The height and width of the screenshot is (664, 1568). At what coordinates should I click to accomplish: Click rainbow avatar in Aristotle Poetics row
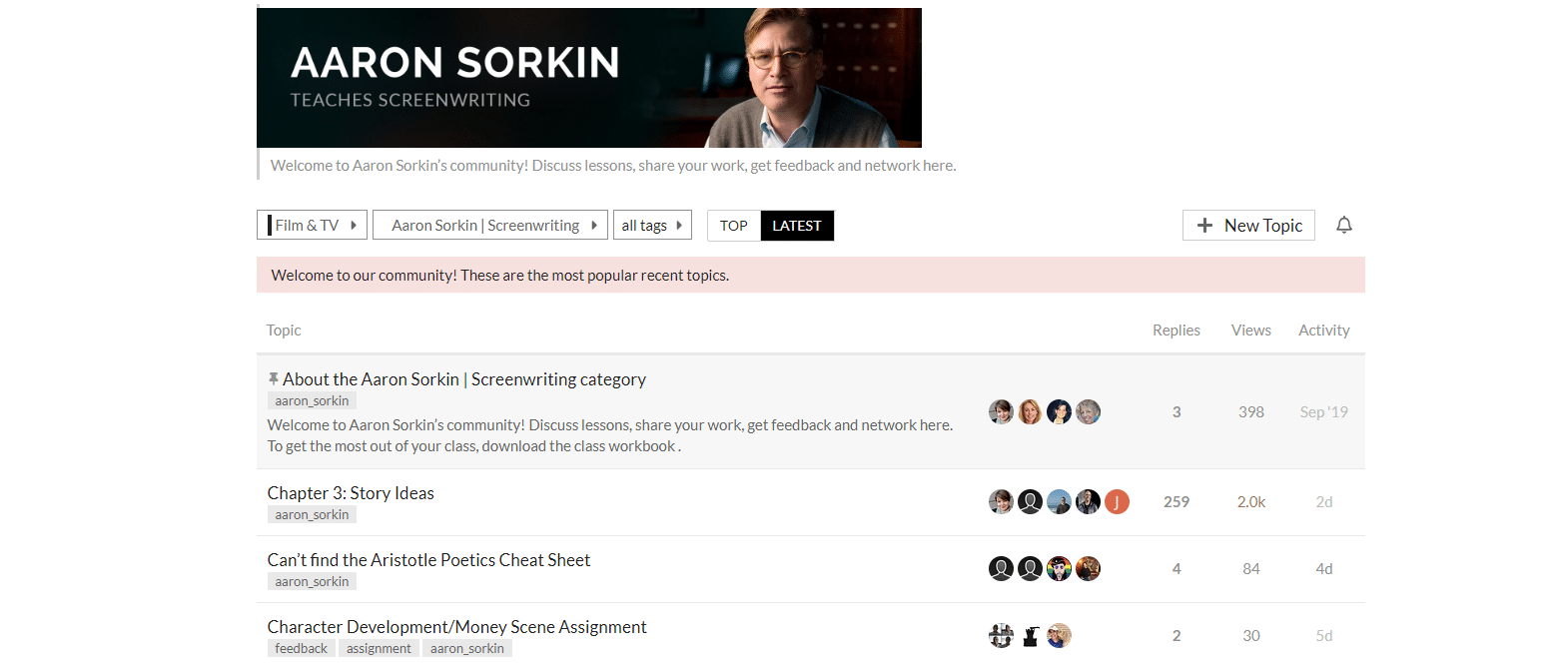click(x=1059, y=569)
